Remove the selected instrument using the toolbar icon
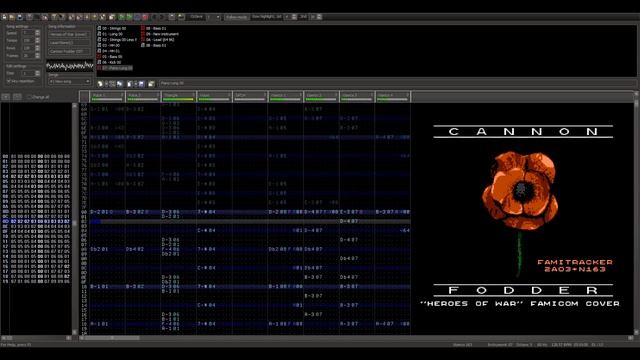This screenshot has width=640, height=360. (112, 84)
